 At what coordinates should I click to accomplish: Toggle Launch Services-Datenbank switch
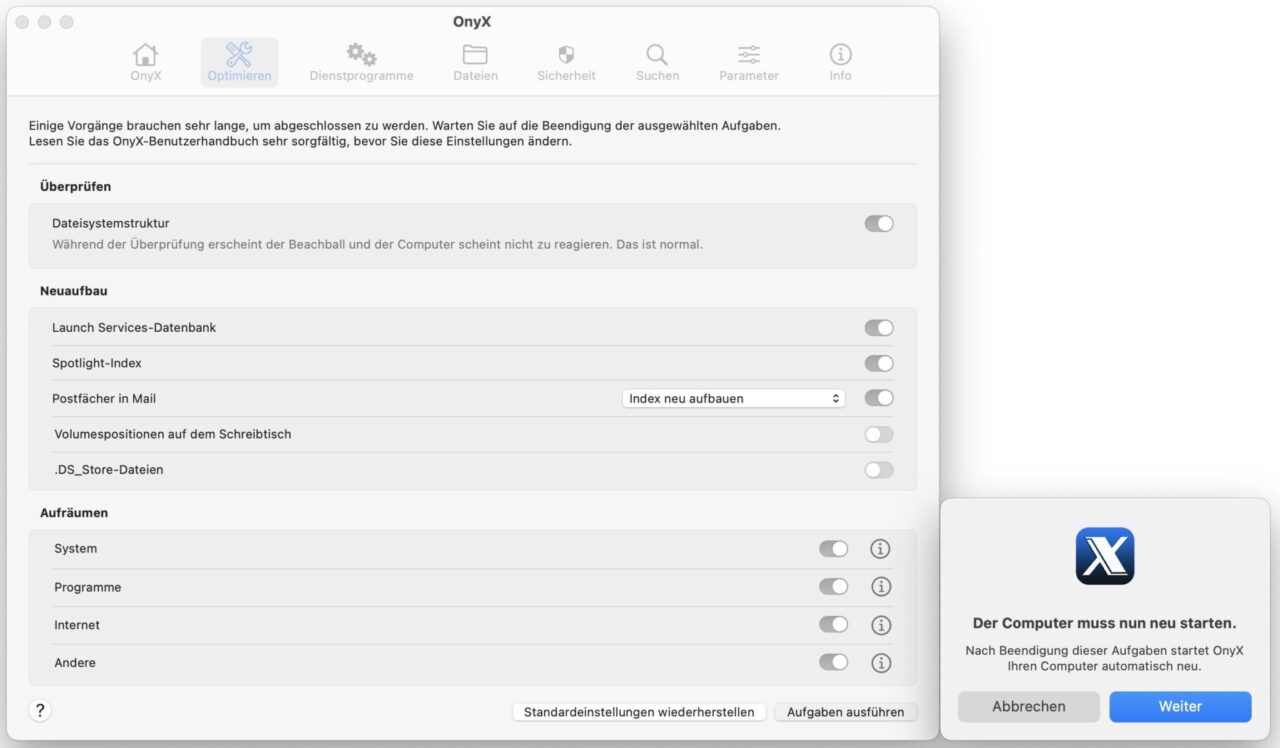[879, 328]
